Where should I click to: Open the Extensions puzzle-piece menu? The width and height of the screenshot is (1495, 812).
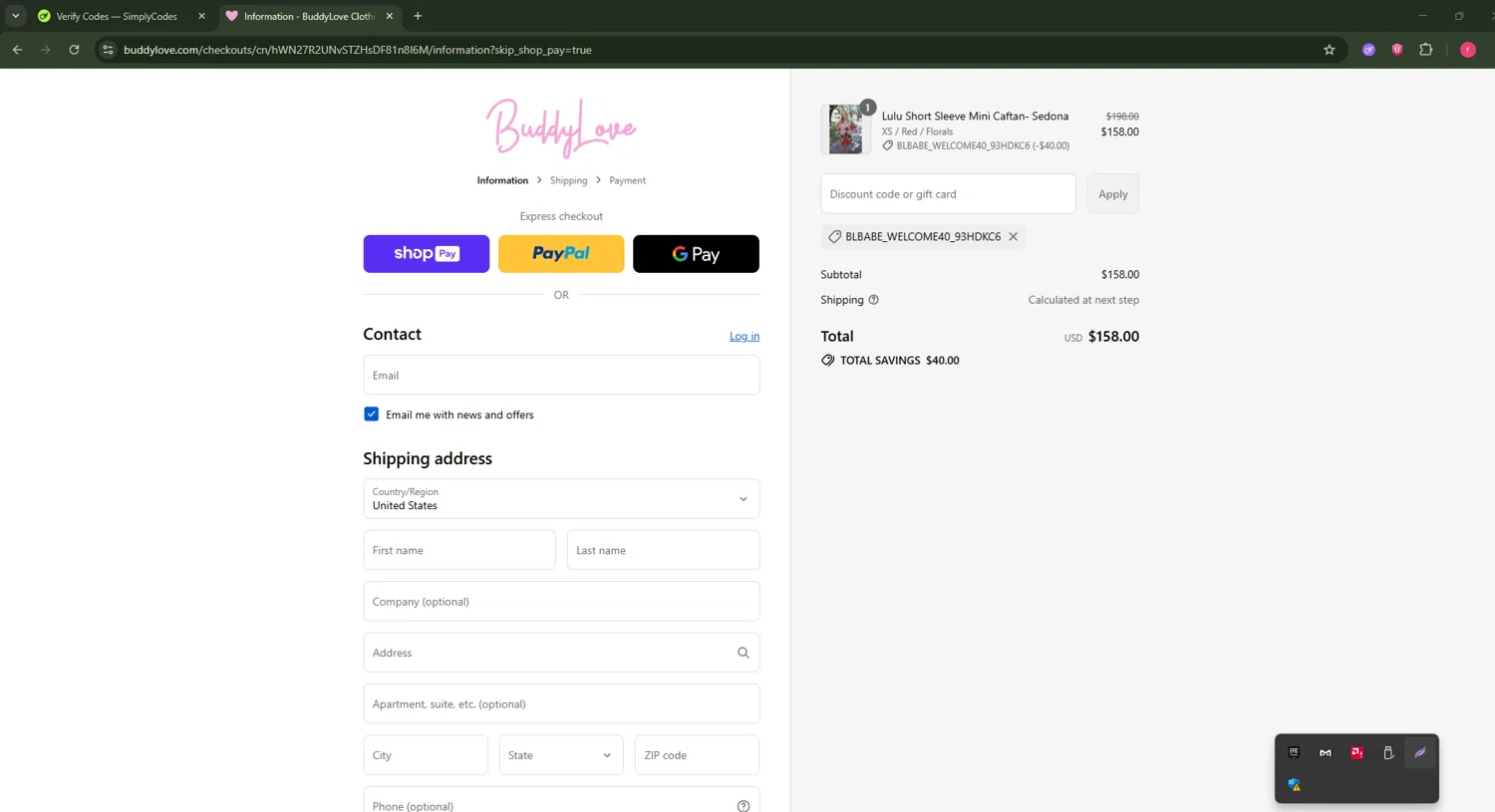pos(1426,50)
